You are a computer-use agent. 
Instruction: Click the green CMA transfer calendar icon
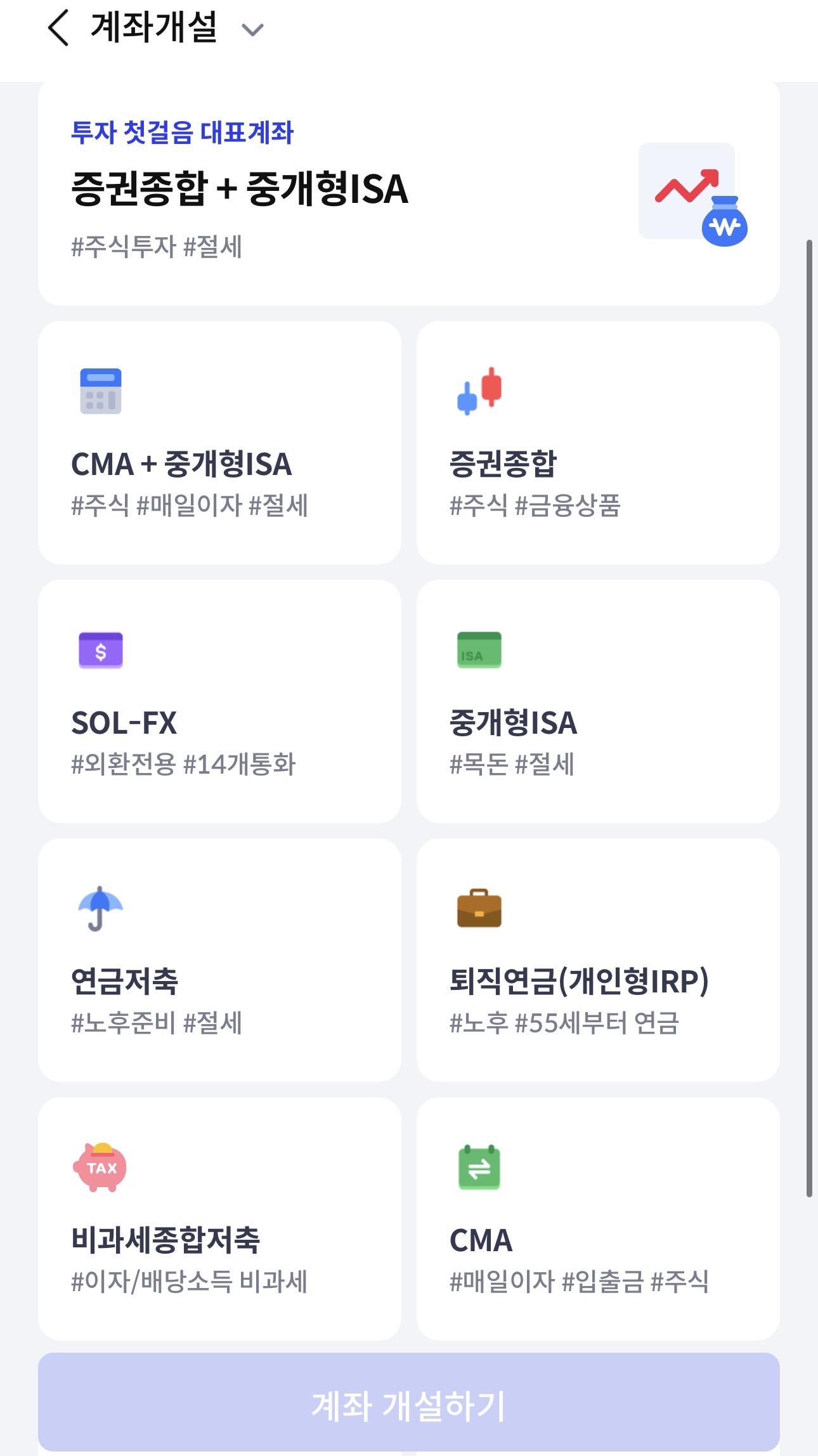click(x=479, y=1167)
